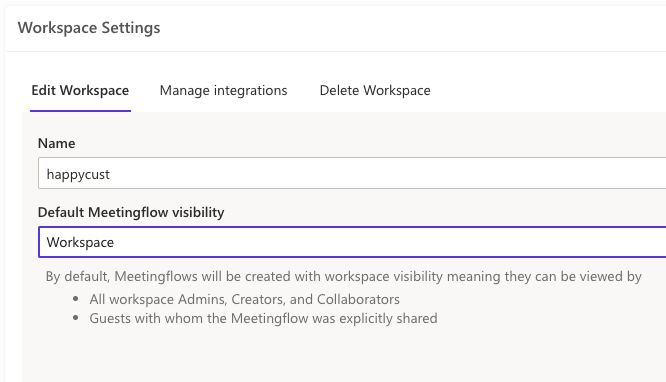The image size is (666, 382).
Task: Click the Default Meetingflow visibility label
Action: (x=131, y=212)
